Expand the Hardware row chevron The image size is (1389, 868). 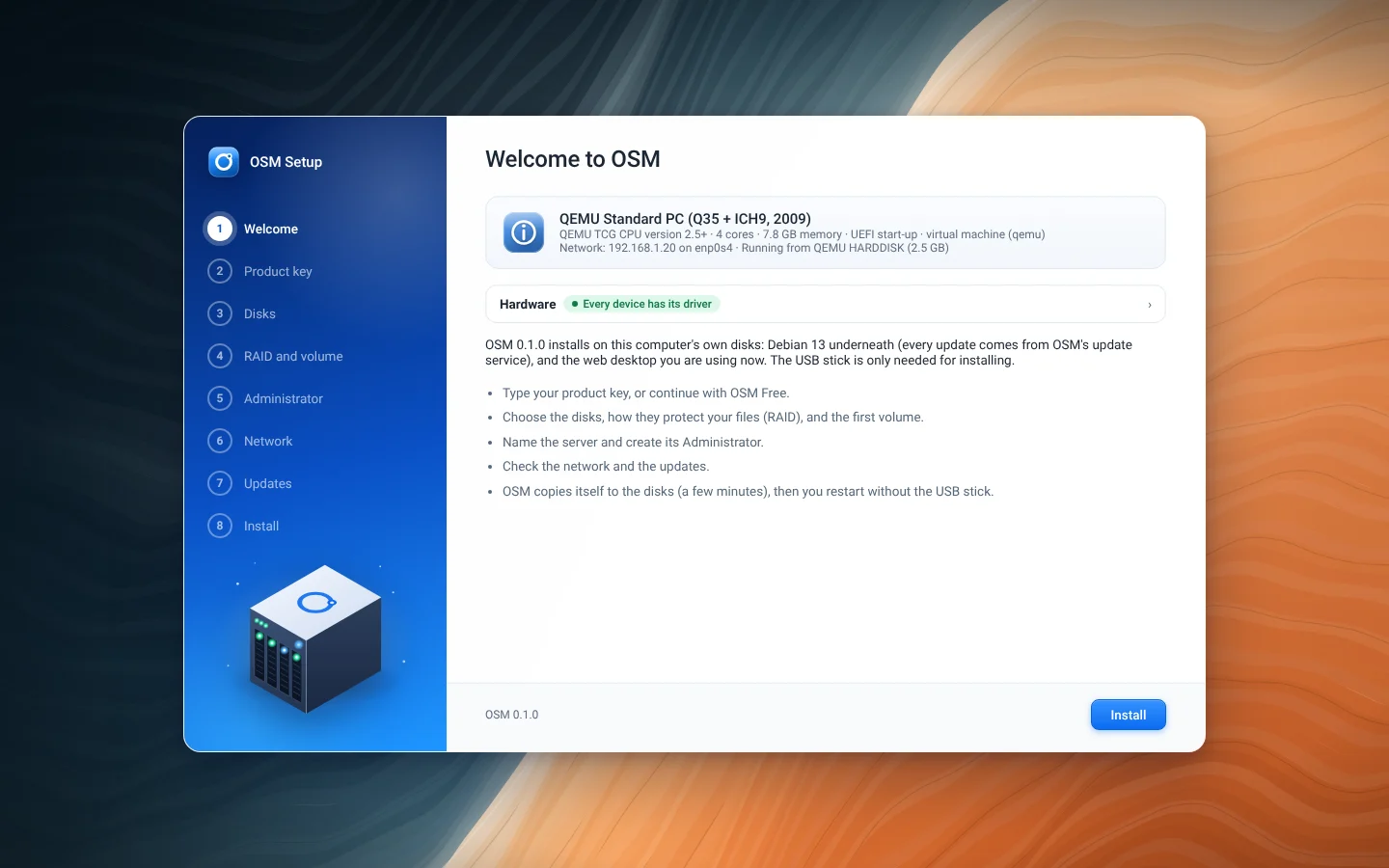coord(1150,305)
